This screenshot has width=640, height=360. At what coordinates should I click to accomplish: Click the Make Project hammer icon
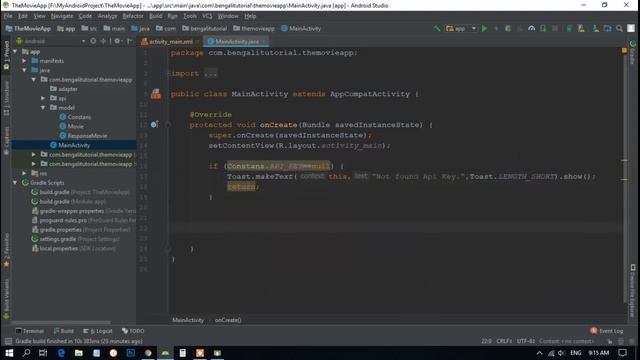[x=437, y=29]
